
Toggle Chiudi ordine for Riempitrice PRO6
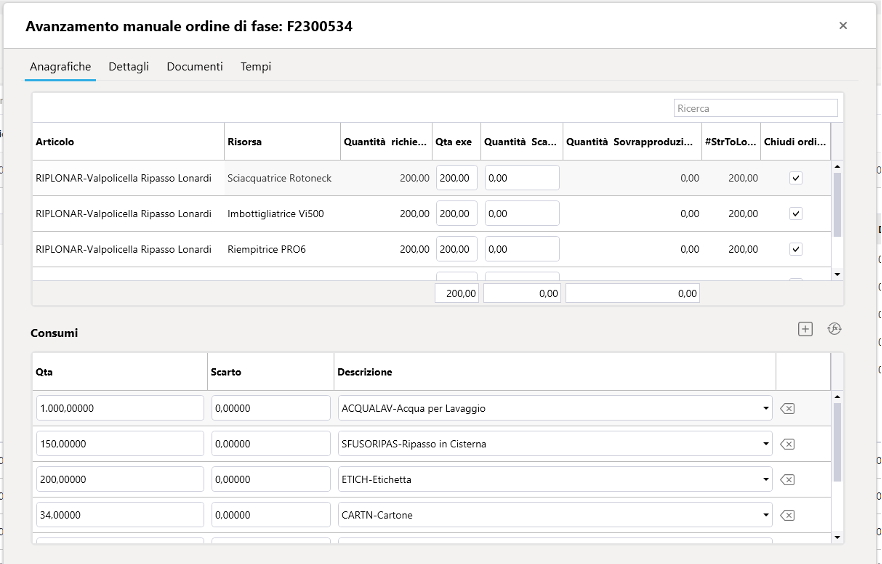click(x=795, y=249)
